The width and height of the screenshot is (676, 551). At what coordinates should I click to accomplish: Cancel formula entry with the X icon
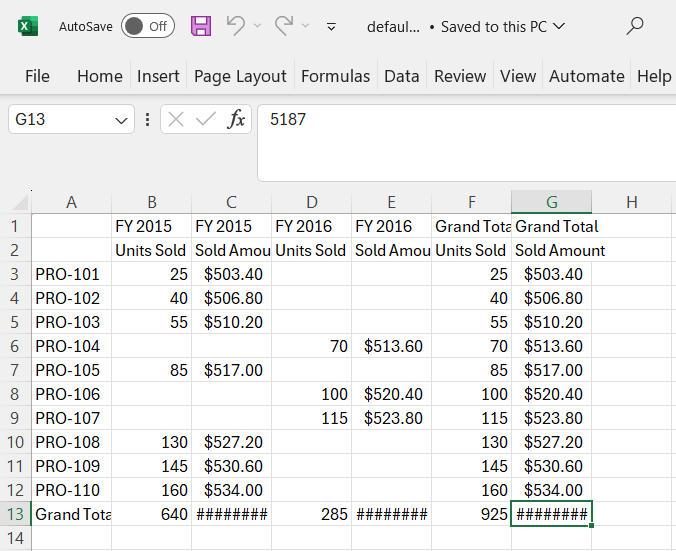(x=177, y=120)
